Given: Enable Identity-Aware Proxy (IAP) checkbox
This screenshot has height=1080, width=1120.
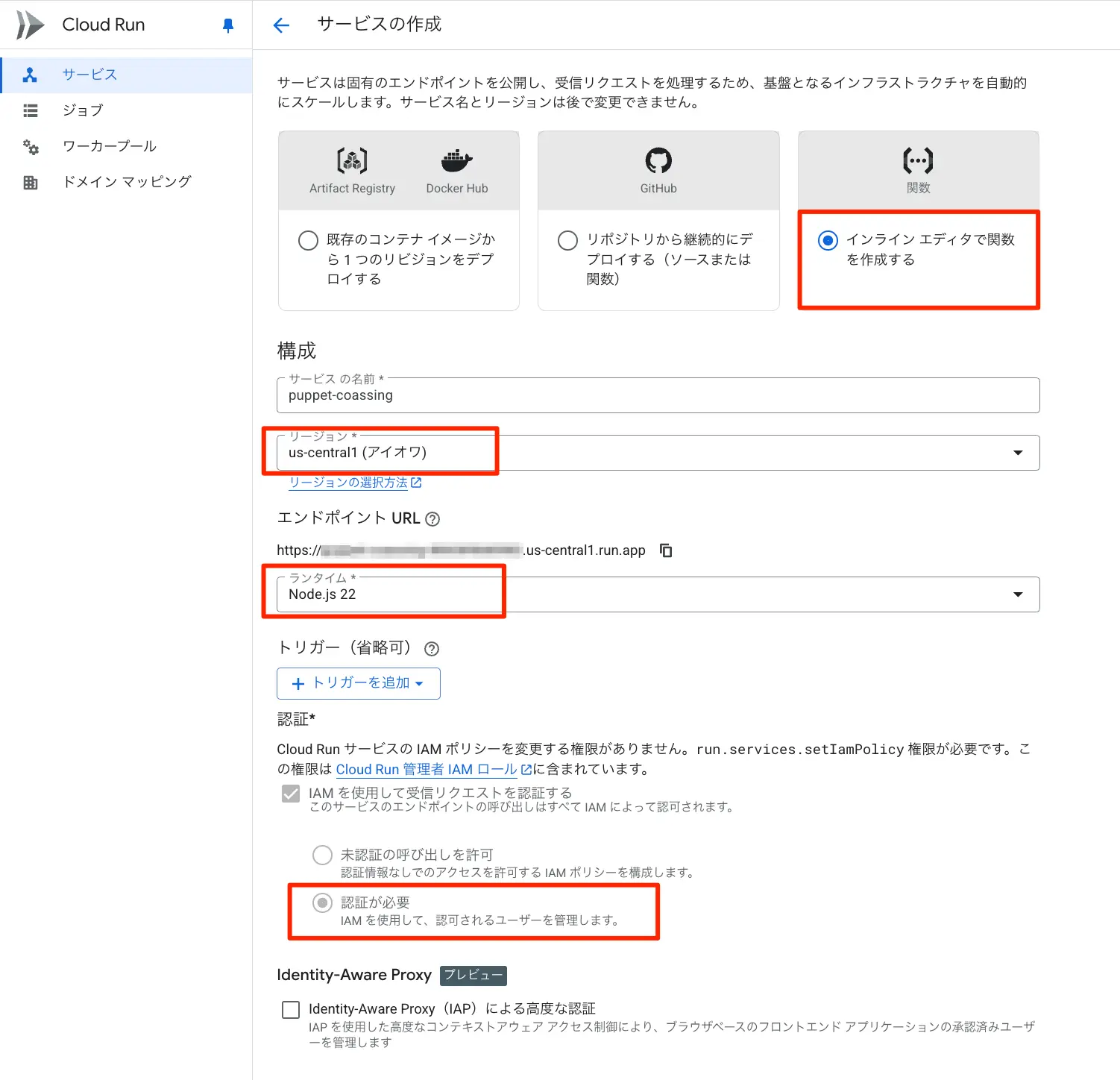Looking at the screenshot, I should tap(291, 1010).
